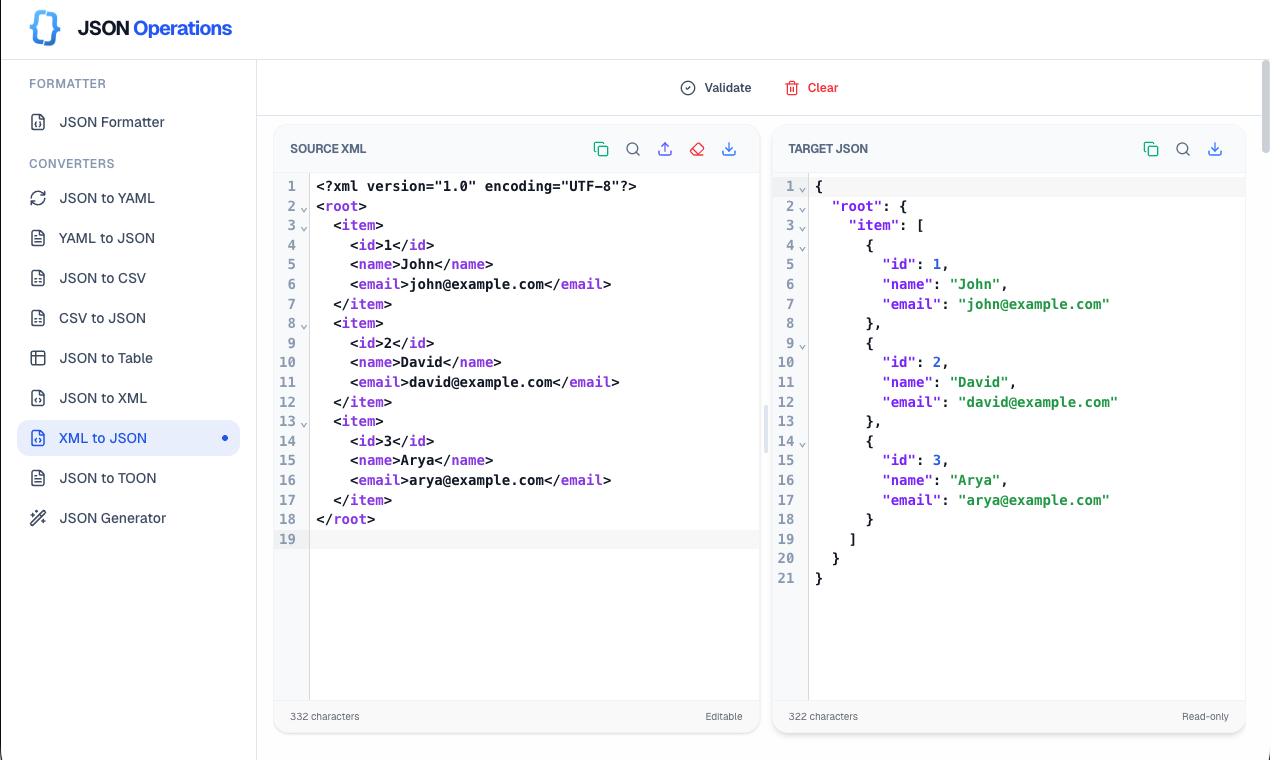Click the red Clear button
1270x760 pixels.
[811, 87]
